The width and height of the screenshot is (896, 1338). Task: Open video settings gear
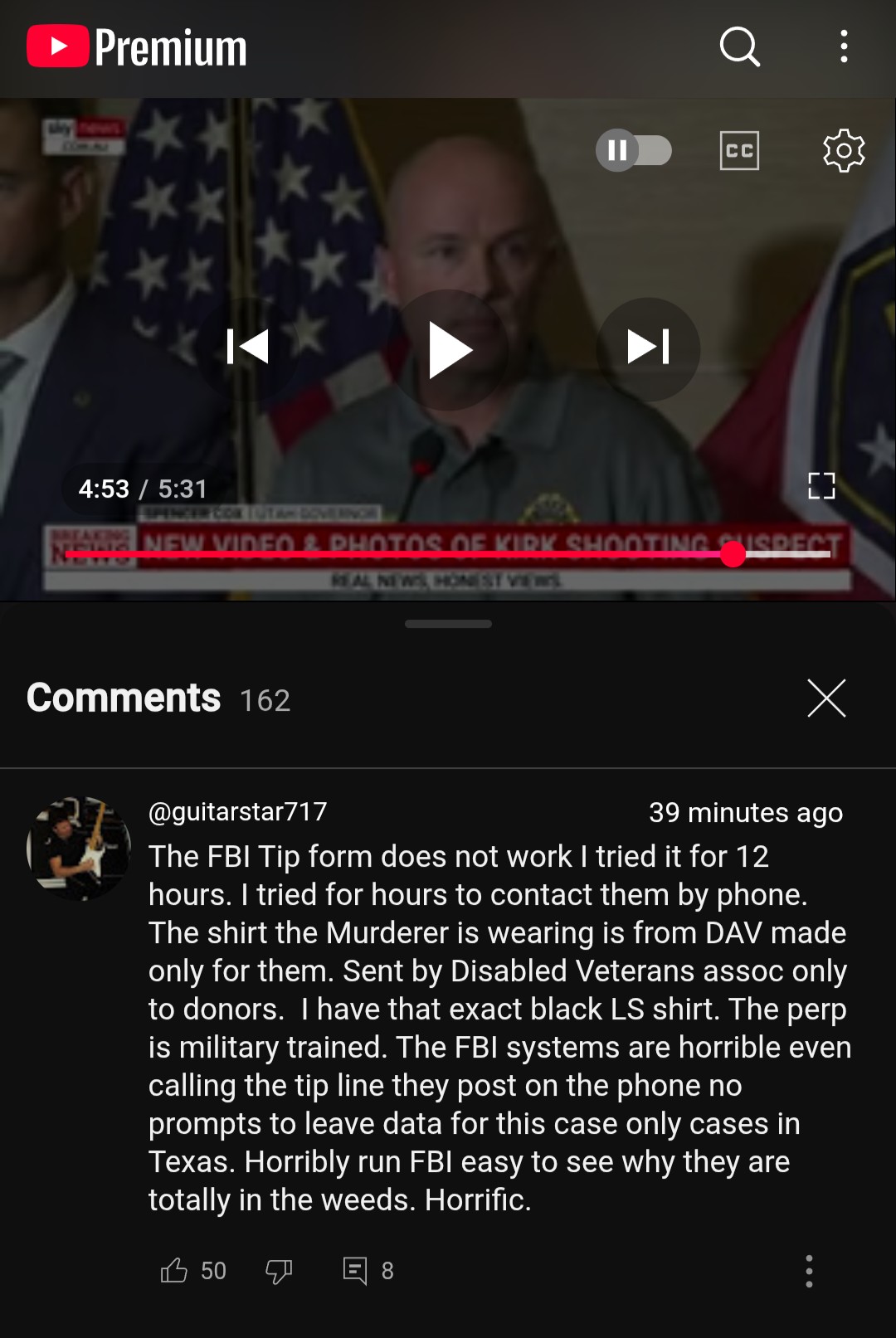click(844, 150)
